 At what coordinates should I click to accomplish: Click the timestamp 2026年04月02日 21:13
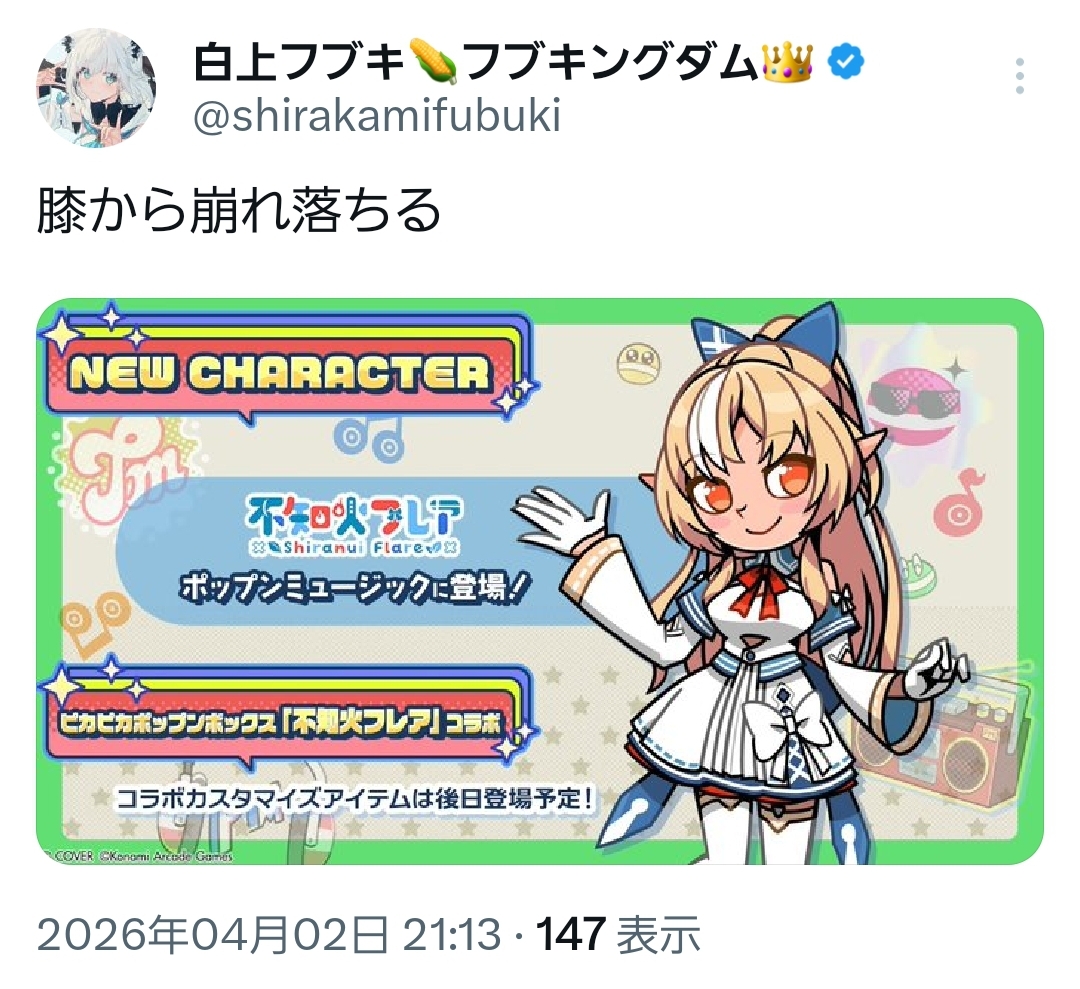(x=269, y=935)
